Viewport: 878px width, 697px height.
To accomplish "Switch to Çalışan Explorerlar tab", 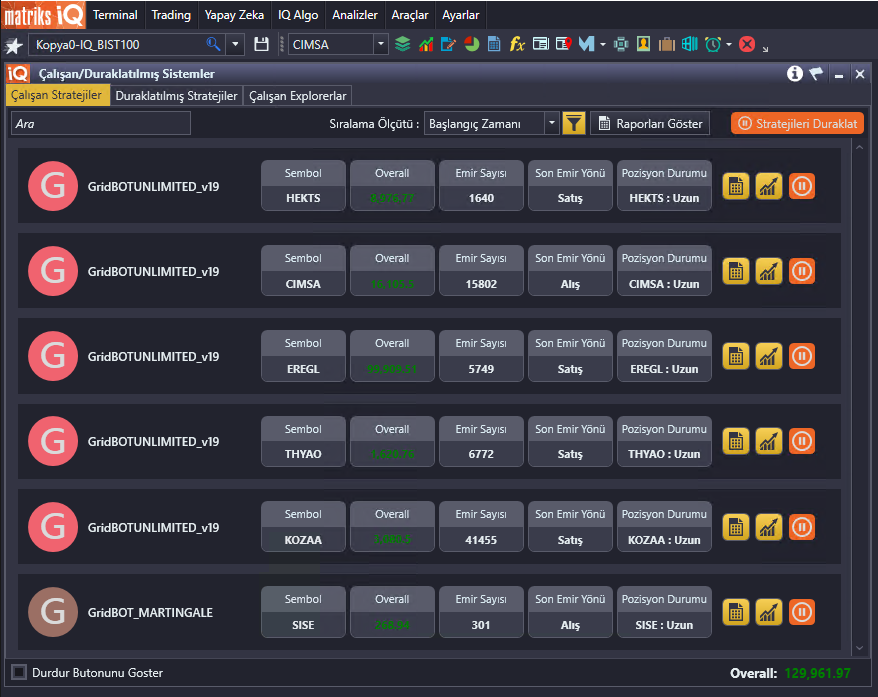I will pos(297,96).
